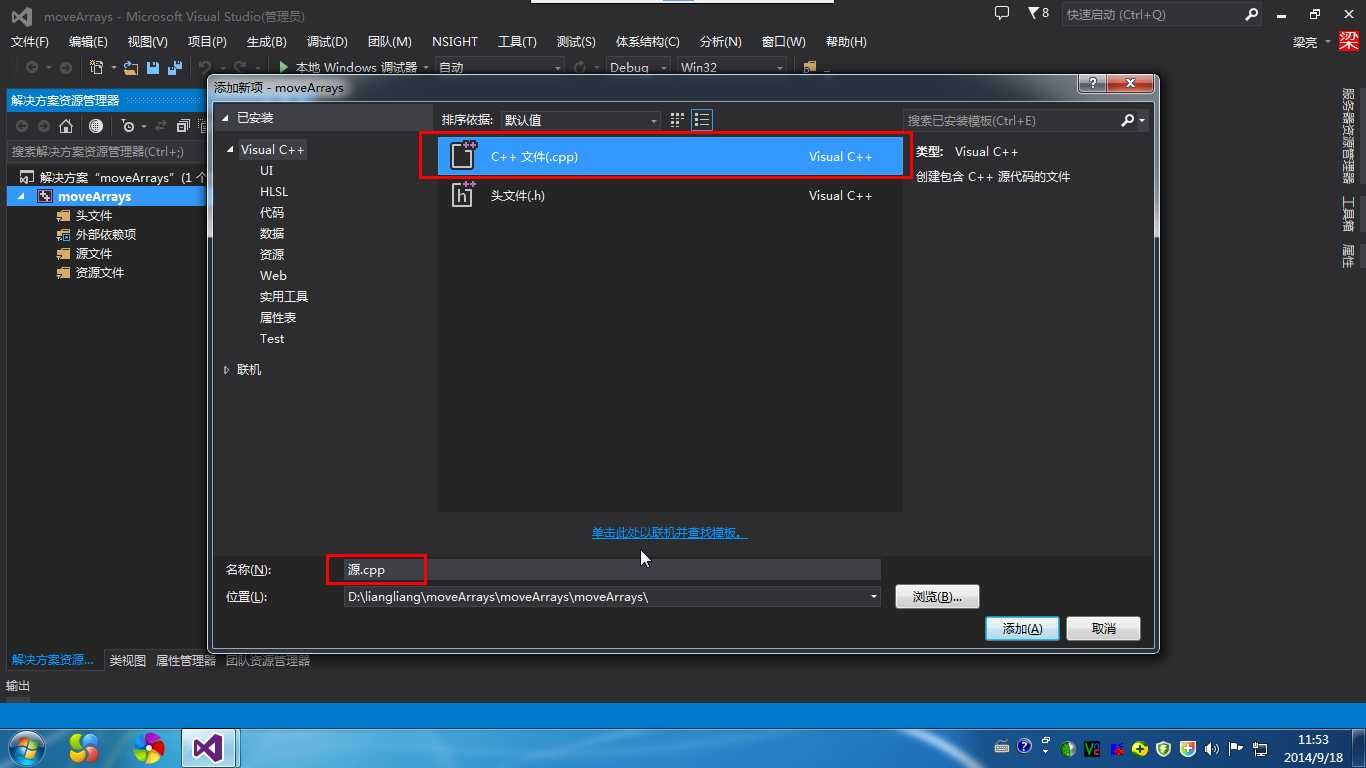This screenshot has height=768, width=1366.
Task: Select the C++ 文件(.cpp) template
Action: [670, 156]
